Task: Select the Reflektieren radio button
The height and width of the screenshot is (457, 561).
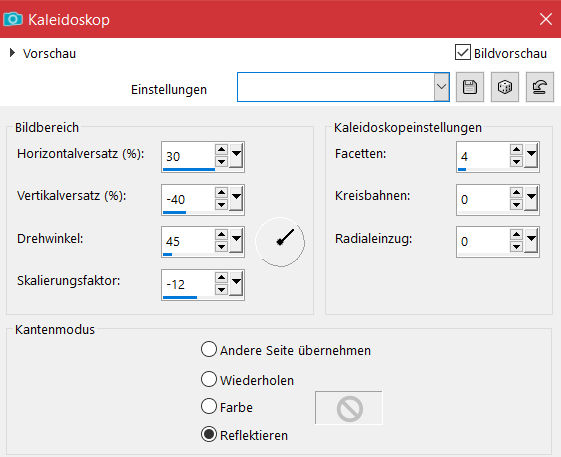Action: (209, 434)
